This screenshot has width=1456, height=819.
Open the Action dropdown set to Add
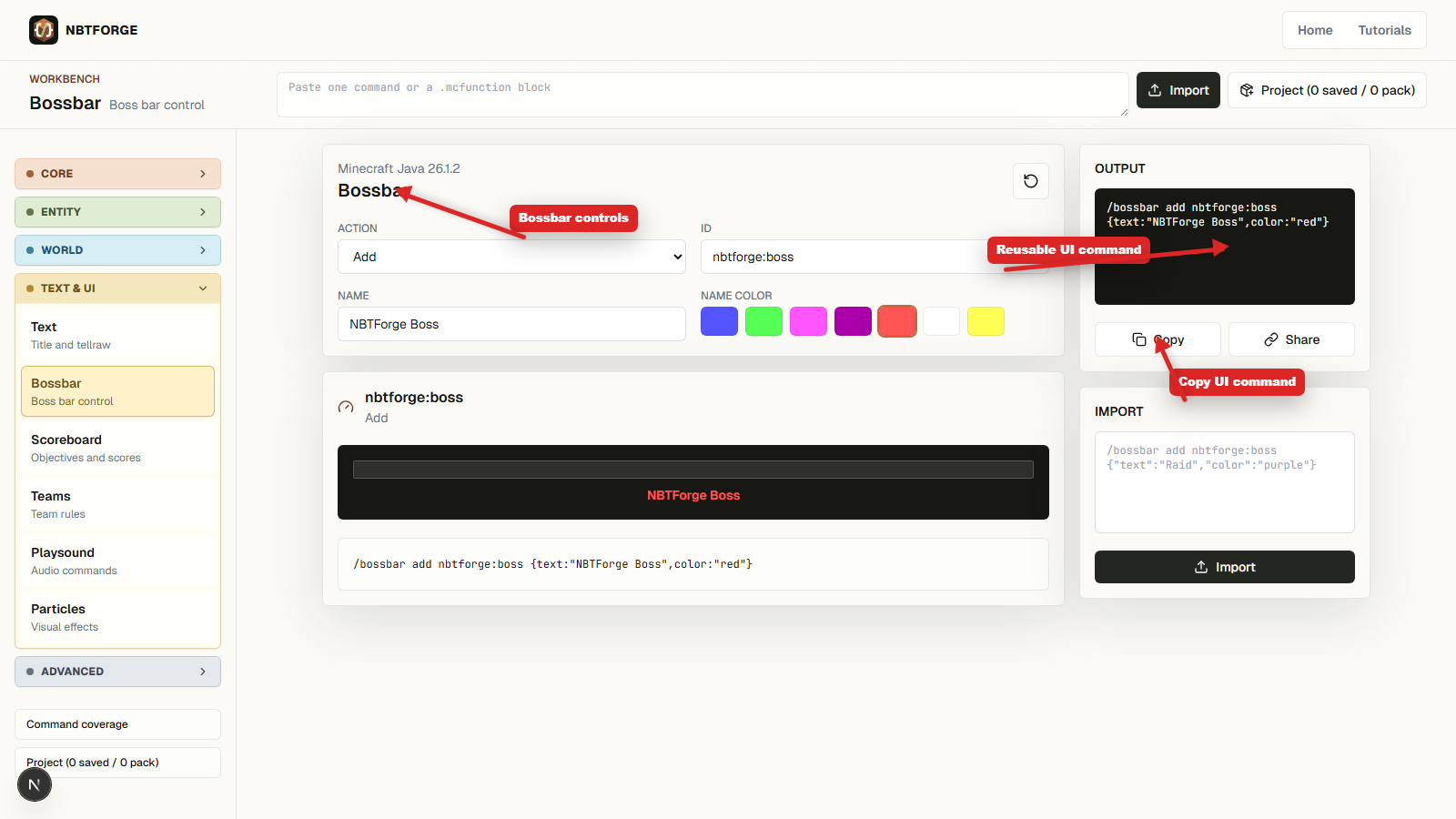tap(511, 257)
